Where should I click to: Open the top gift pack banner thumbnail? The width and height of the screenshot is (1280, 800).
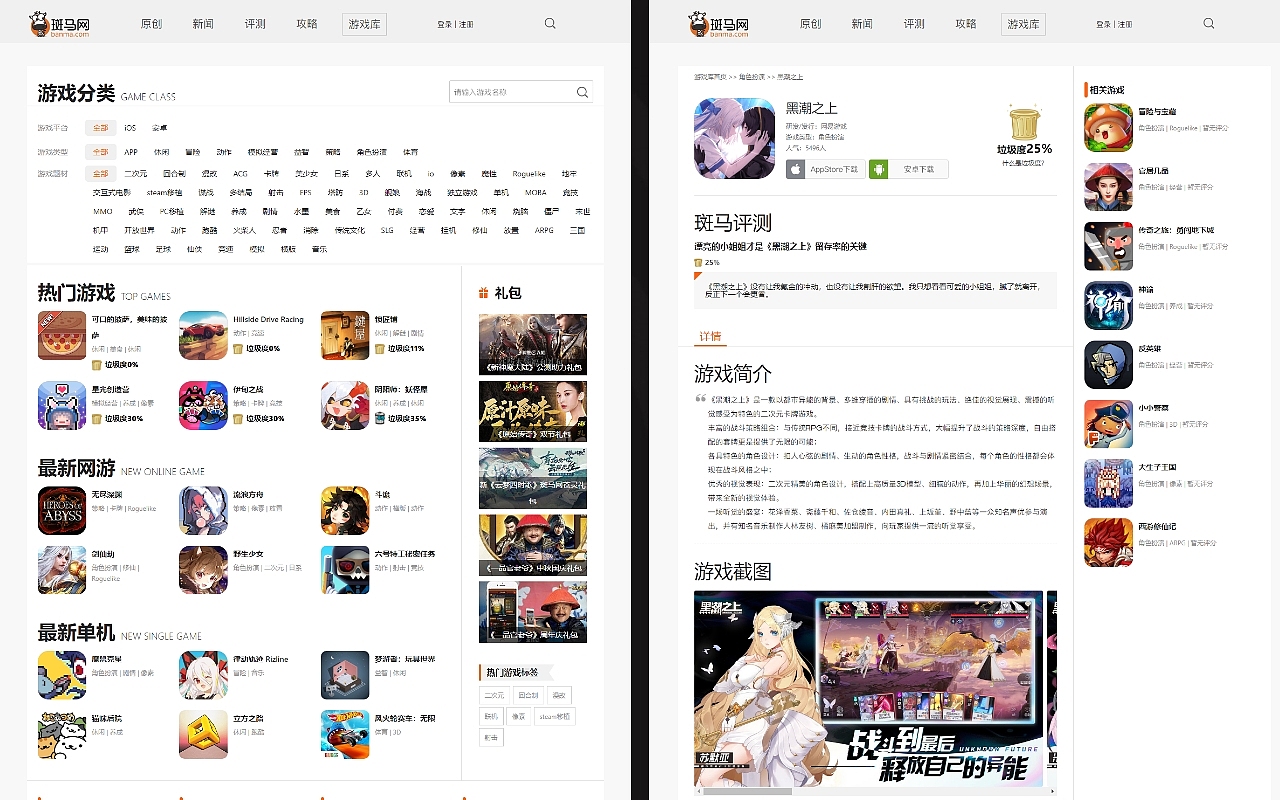tap(533, 344)
